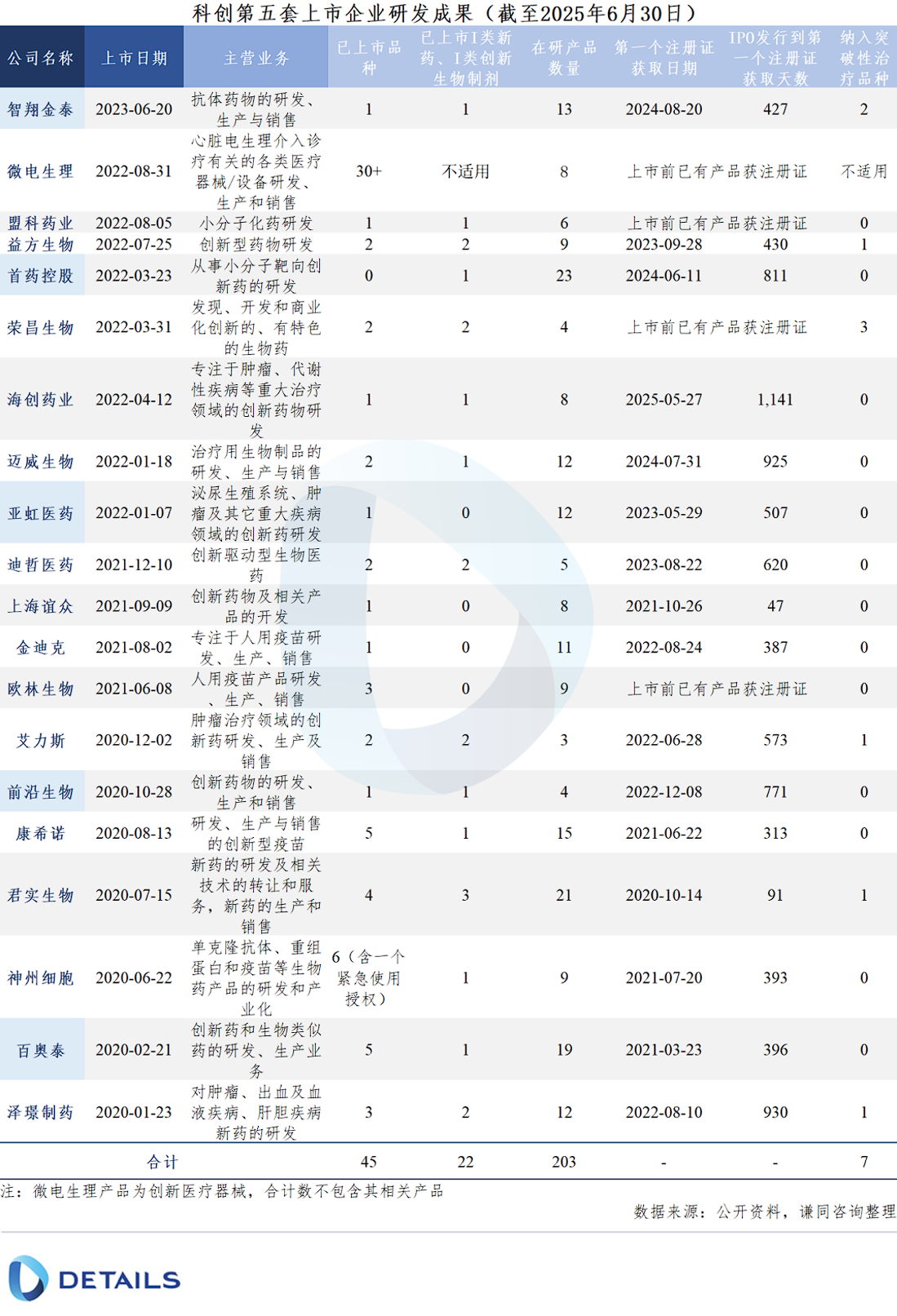
Task: Click listing date 2022-04-12
Action: (x=134, y=400)
